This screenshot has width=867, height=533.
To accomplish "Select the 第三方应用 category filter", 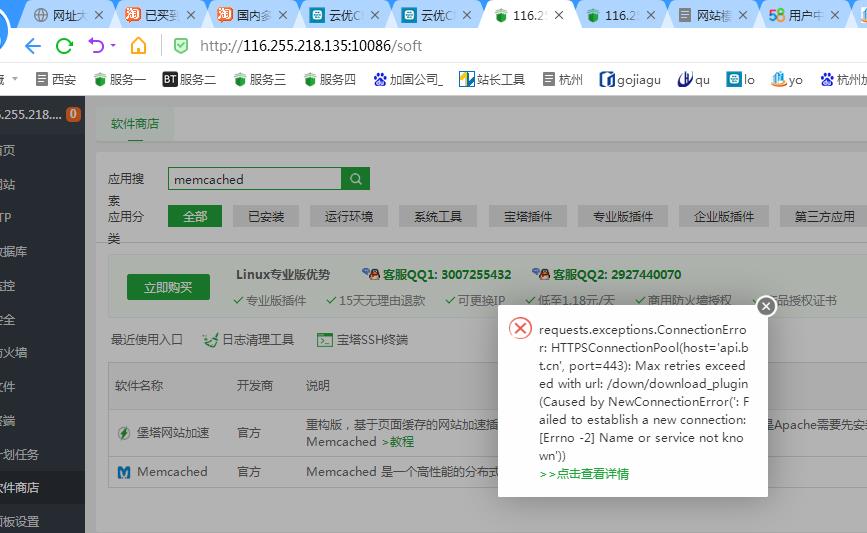I will (824, 216).
